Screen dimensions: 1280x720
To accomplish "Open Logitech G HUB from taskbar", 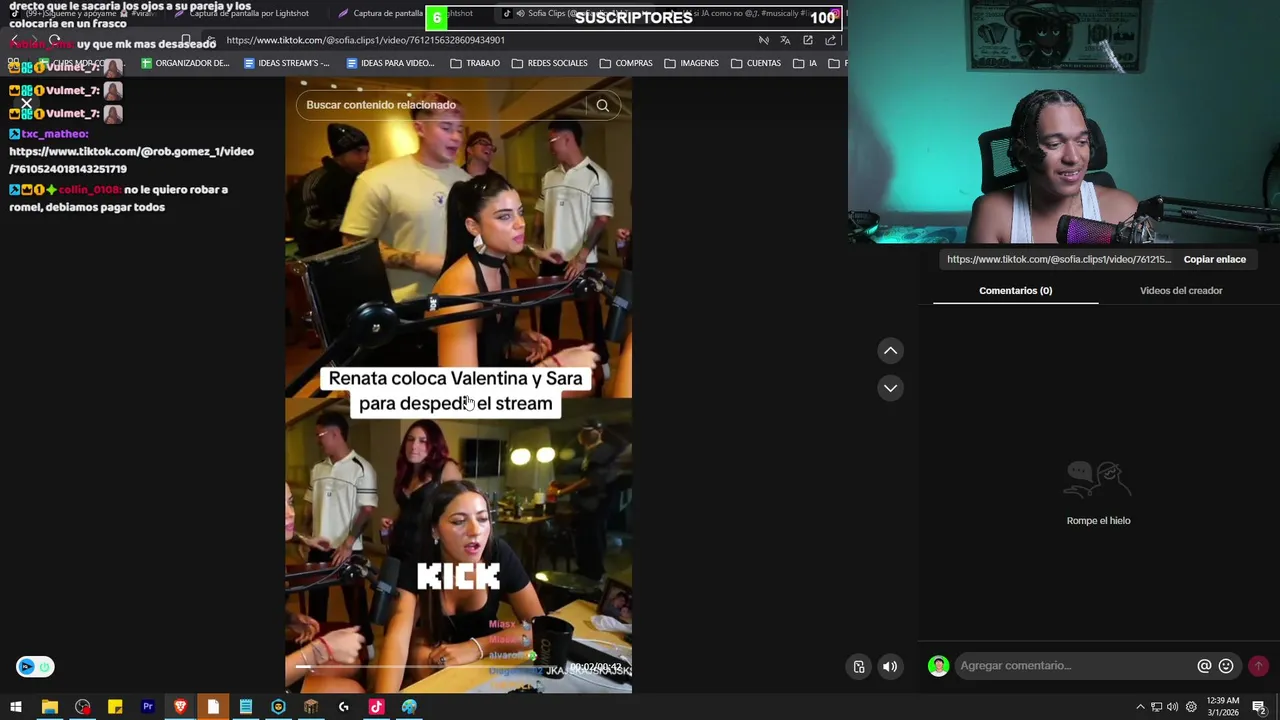I will point(344,707).
